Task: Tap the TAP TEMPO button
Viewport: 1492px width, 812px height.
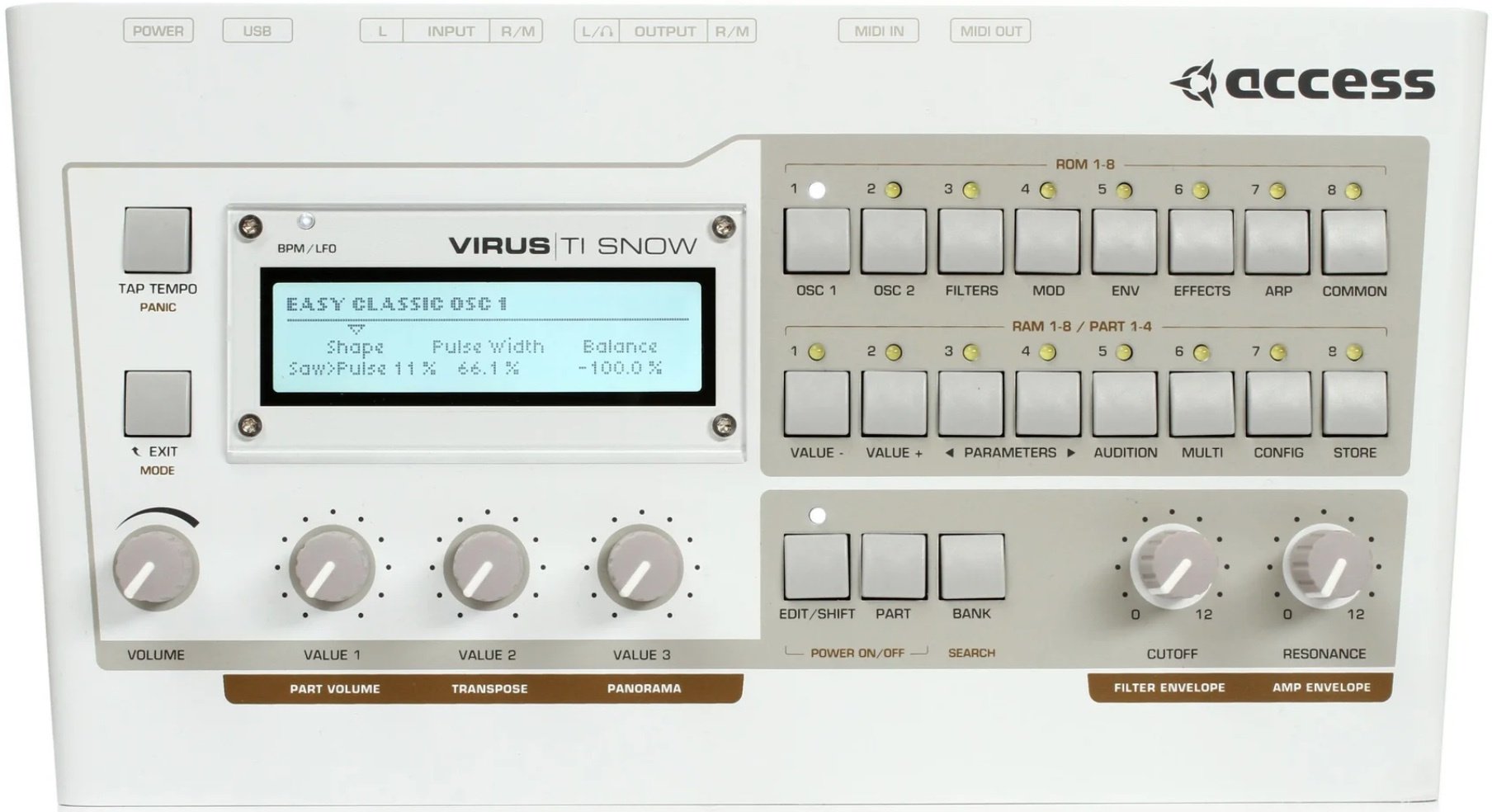Action: pyautogui.click(x=157, y=239)
